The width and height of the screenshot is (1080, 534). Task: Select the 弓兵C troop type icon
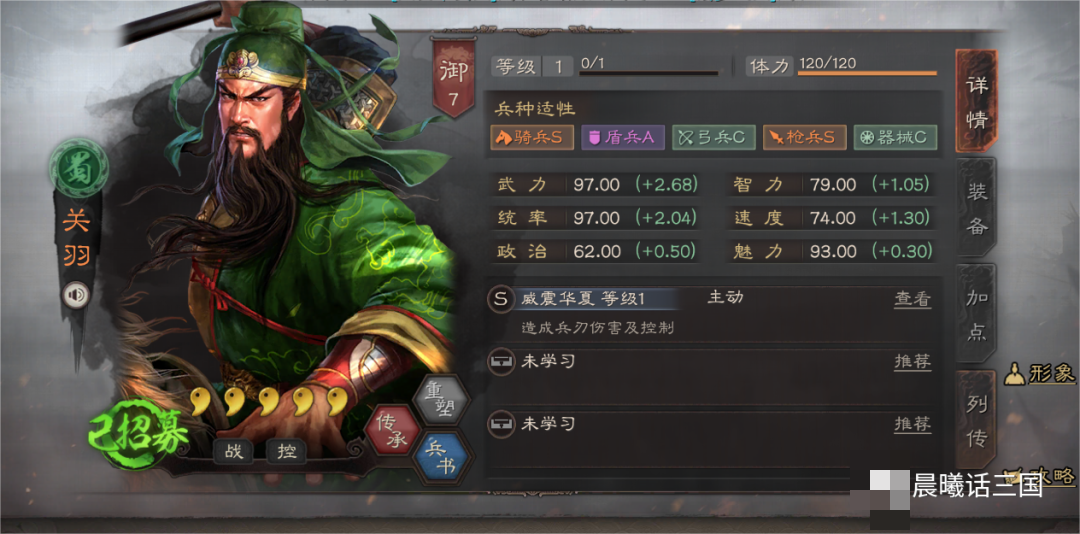[714, 137]
